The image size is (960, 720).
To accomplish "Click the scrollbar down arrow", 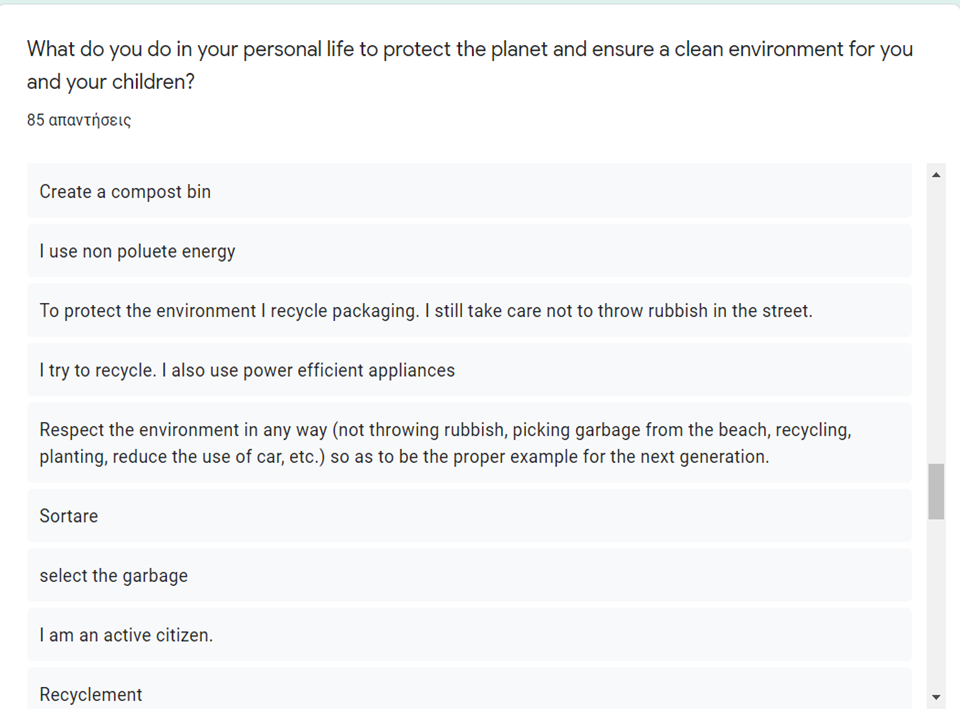I will [x=936, y=697].
